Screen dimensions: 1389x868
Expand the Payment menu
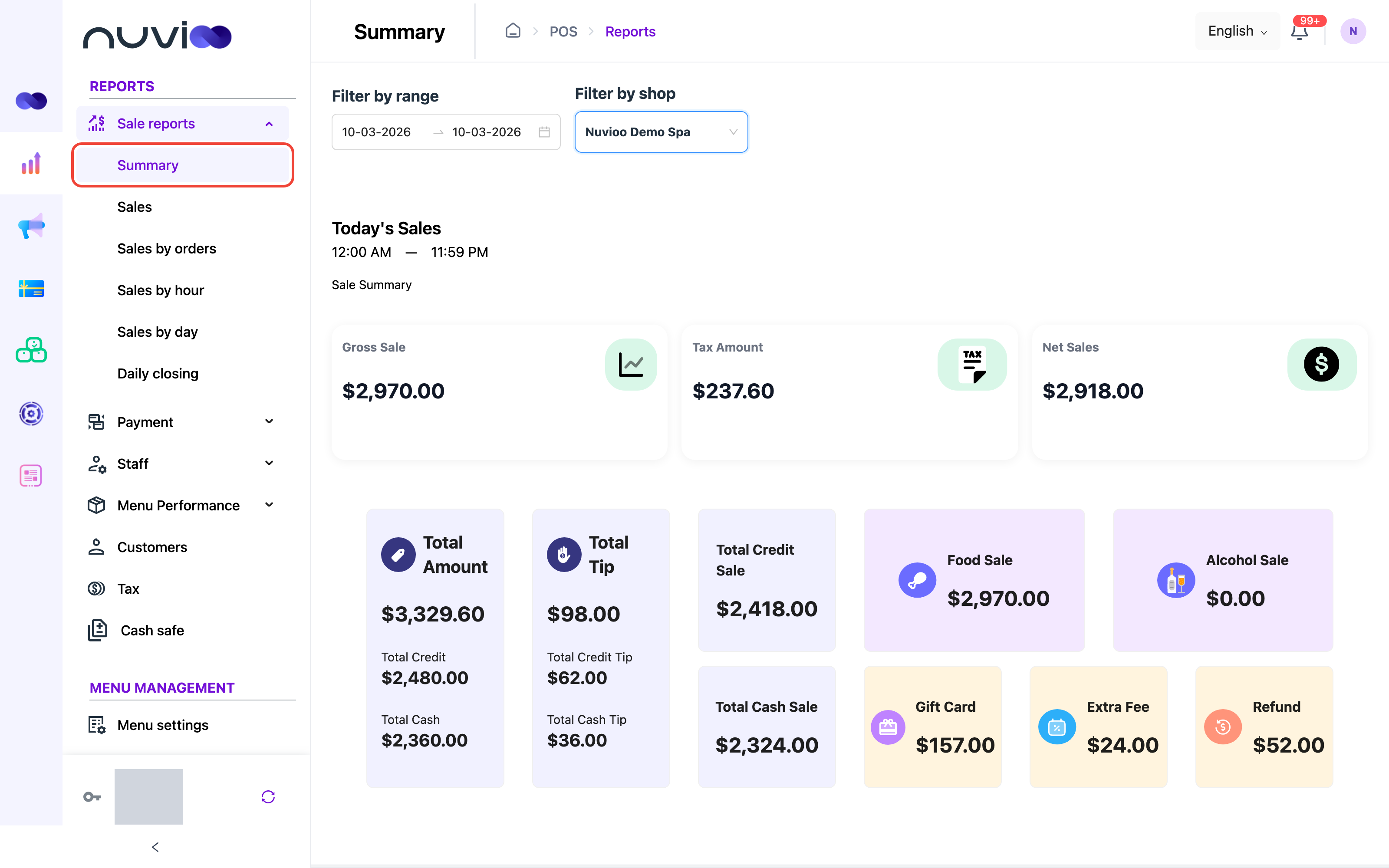182,422
